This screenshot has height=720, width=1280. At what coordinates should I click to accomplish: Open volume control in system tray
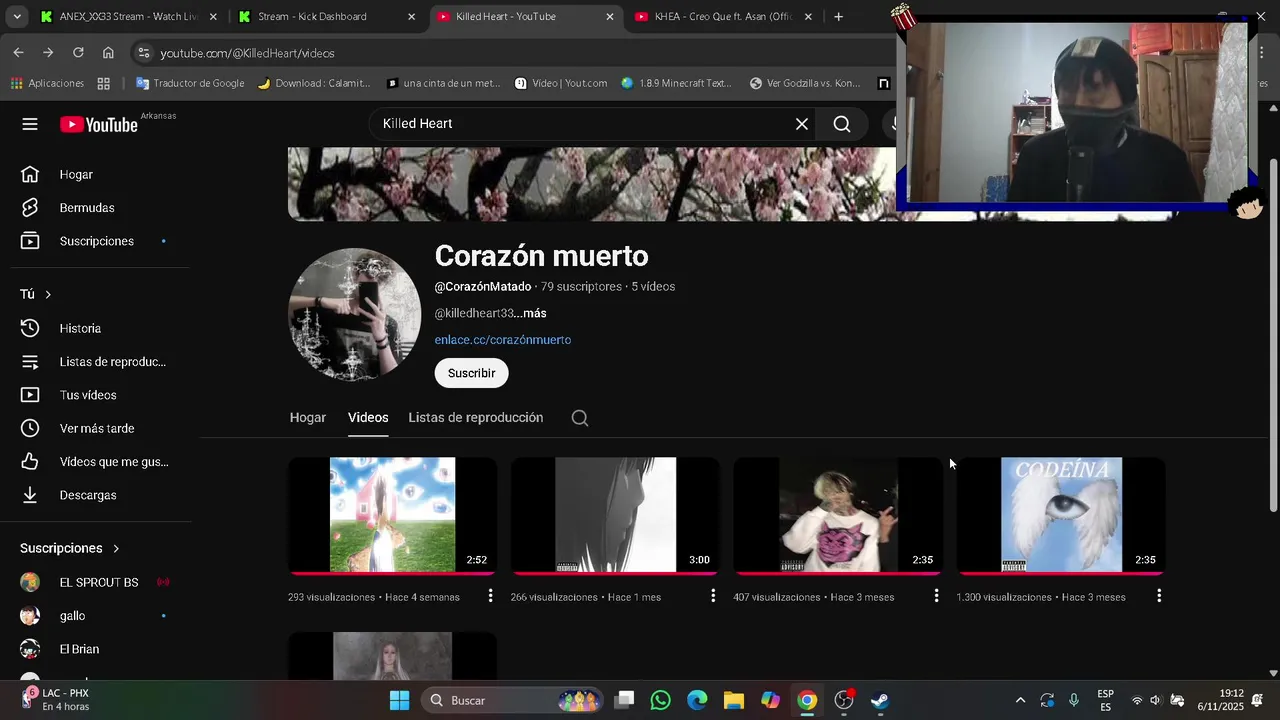coord(1155,700)
